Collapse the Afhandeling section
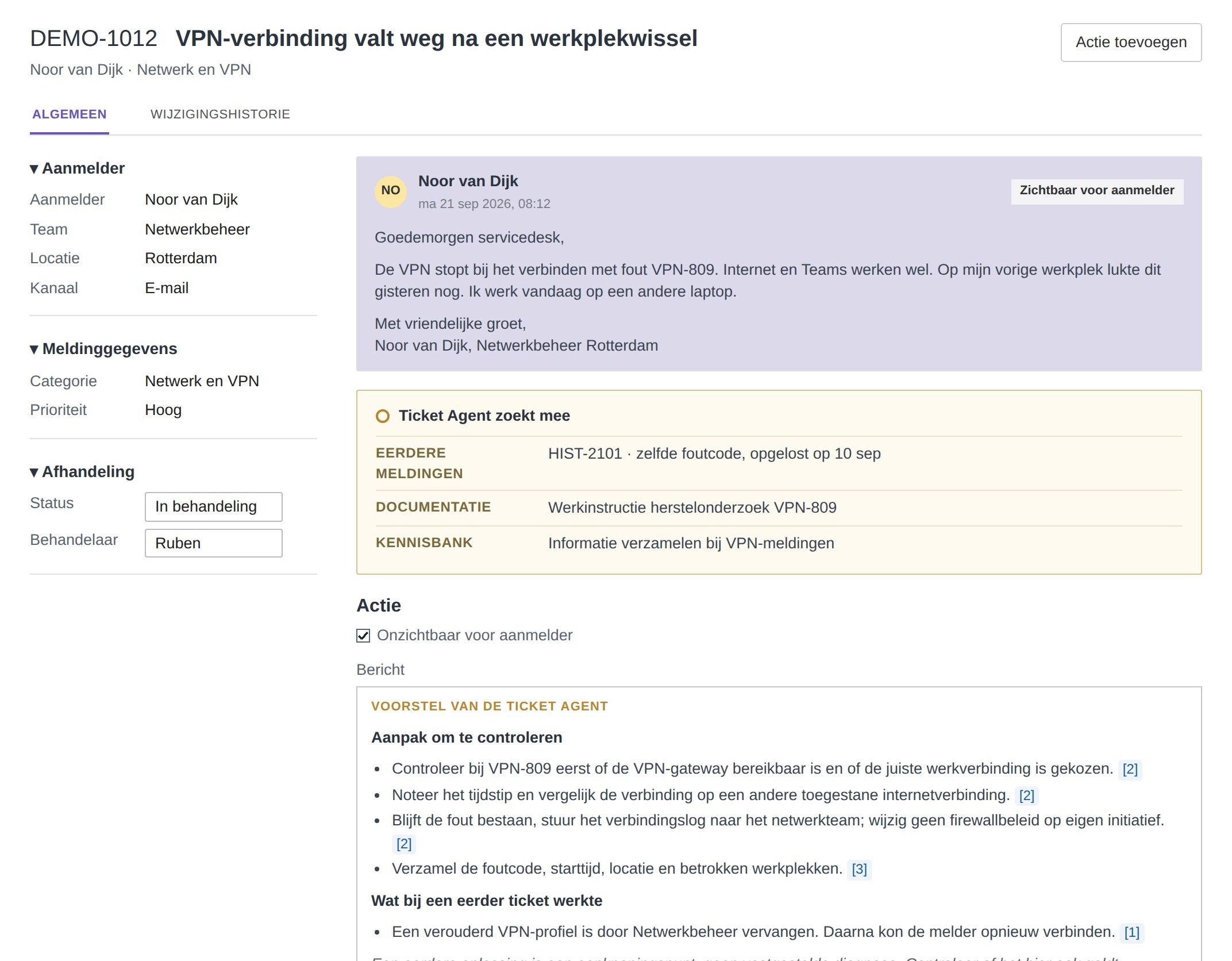Viewport: 1232px width, 961px height. coord(82,472)
